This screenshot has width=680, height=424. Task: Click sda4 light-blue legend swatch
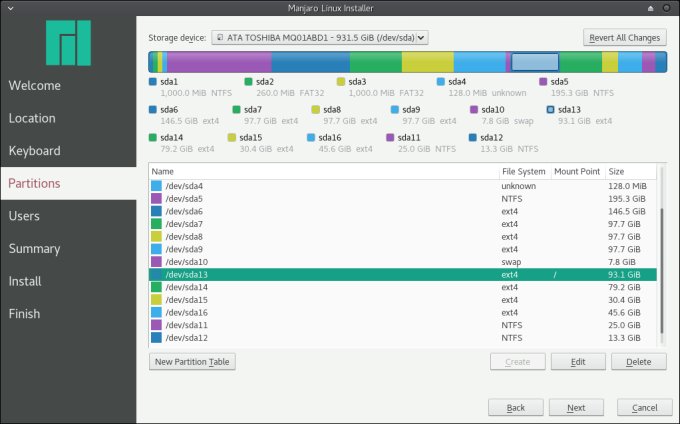click(x=441, y=82)
